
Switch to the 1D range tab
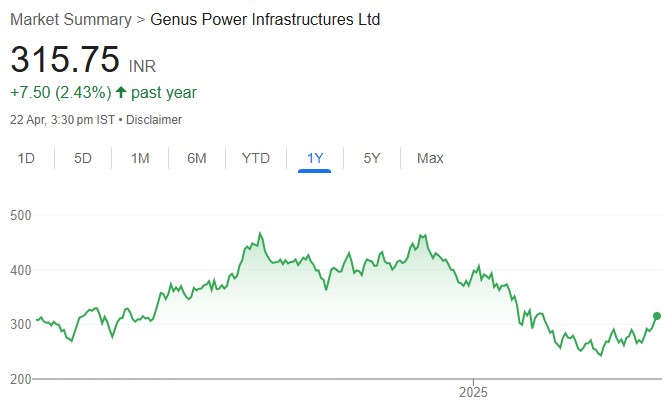27,158
